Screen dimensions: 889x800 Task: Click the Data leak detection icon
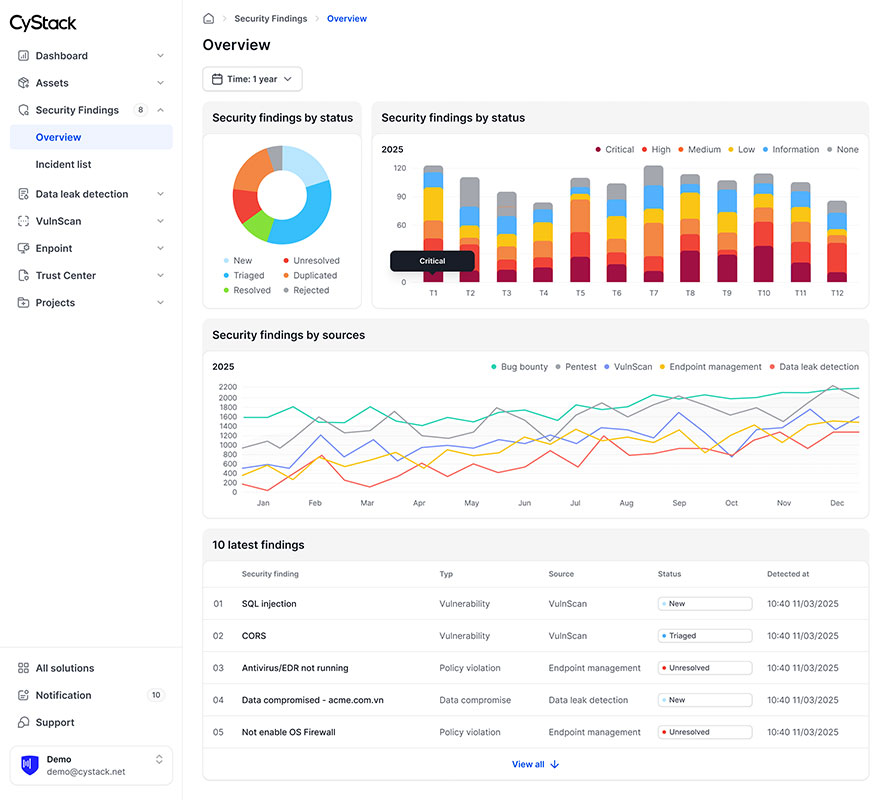point(24,194)
